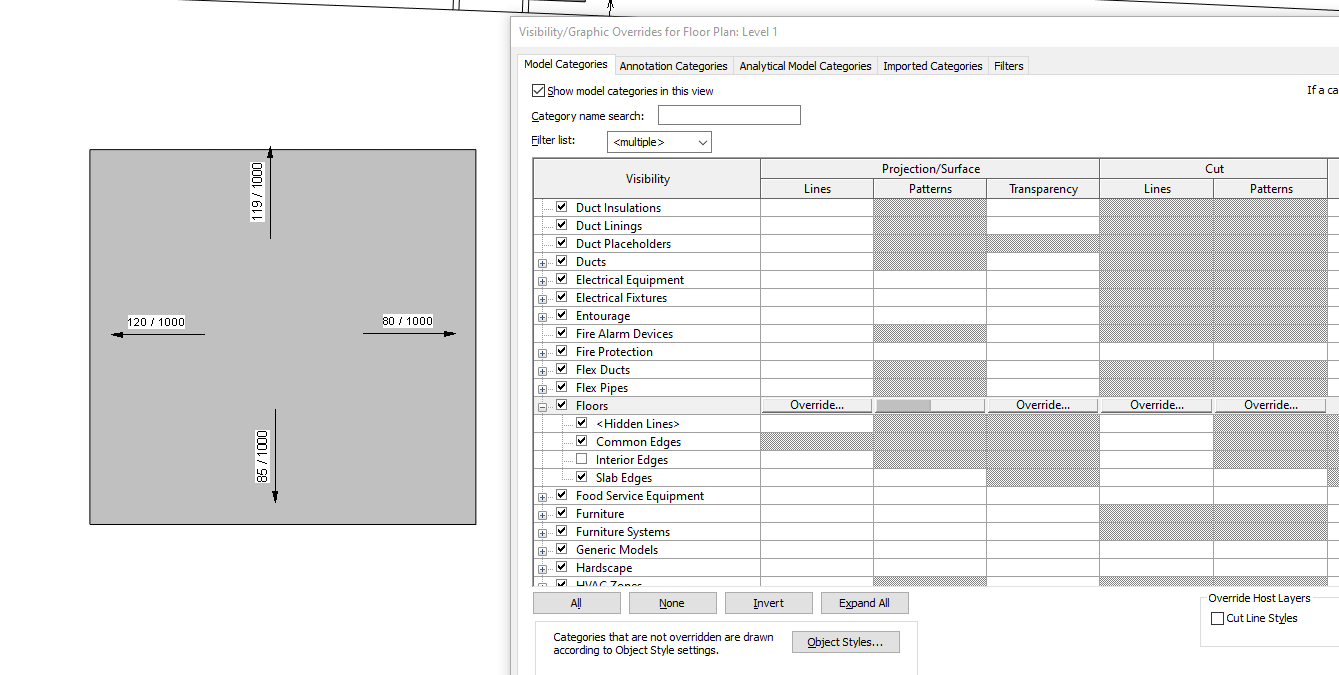1339x675 pixels.
Task: Focus the Category name search field
Action: (729, 115)
